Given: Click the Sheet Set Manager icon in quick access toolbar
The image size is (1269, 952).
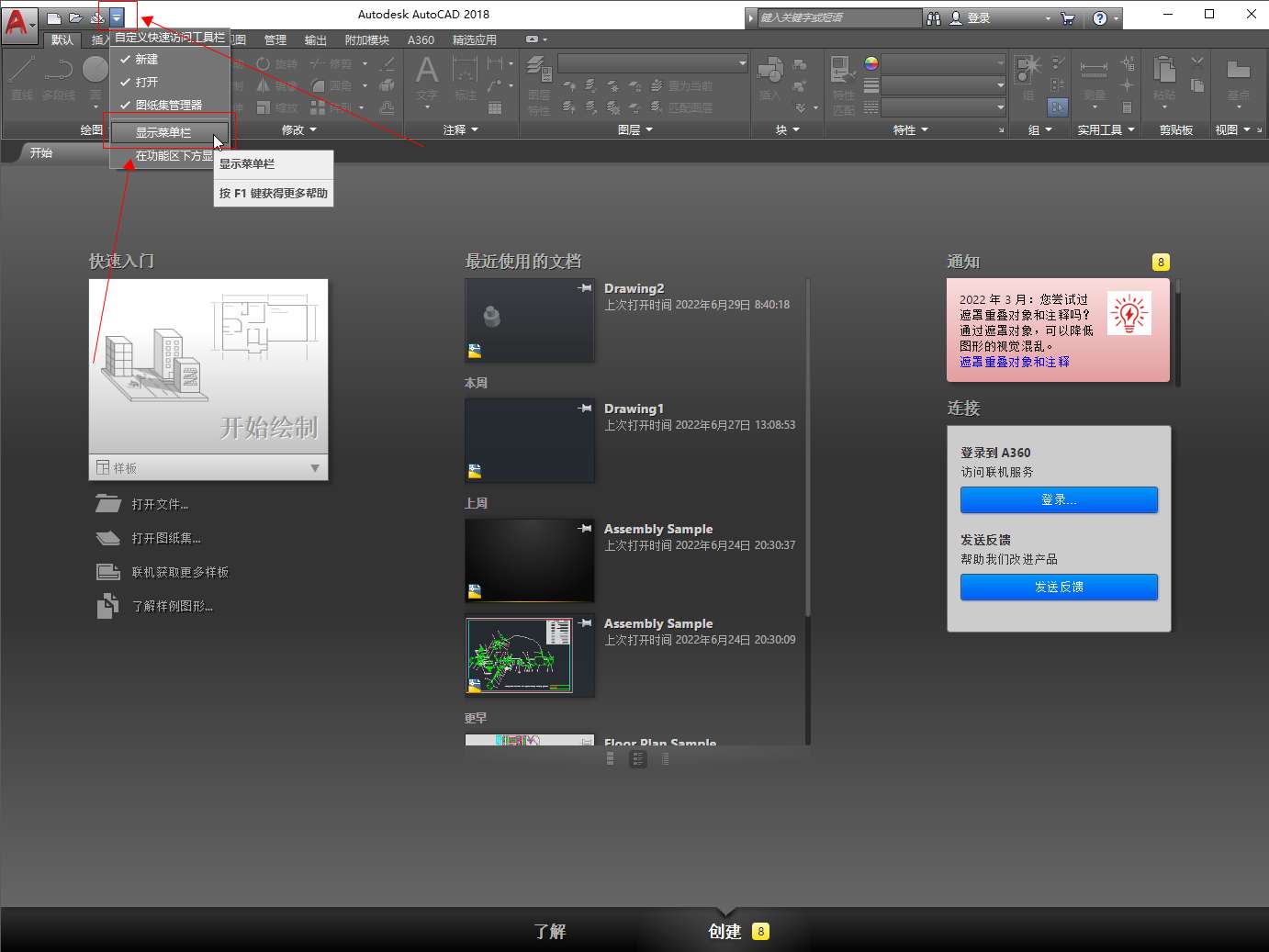Looking at the screenshot, I should (96, 17).
